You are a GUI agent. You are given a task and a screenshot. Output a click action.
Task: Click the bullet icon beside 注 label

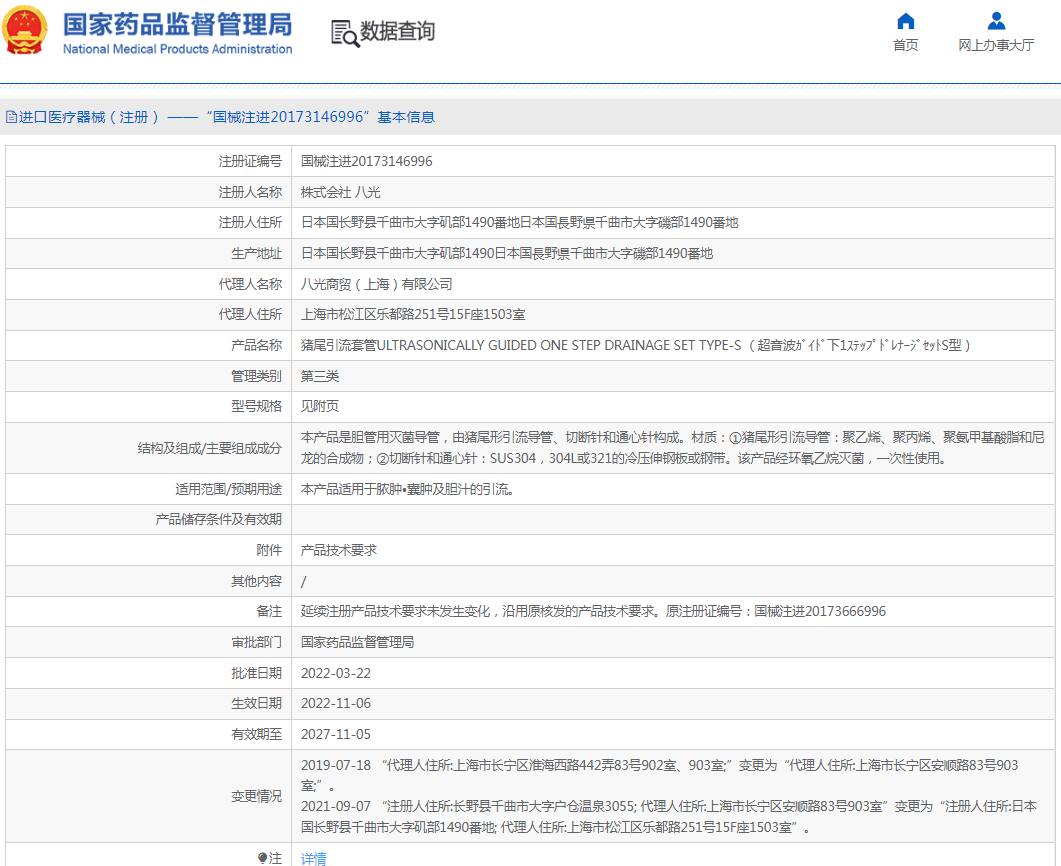point(263,858)
